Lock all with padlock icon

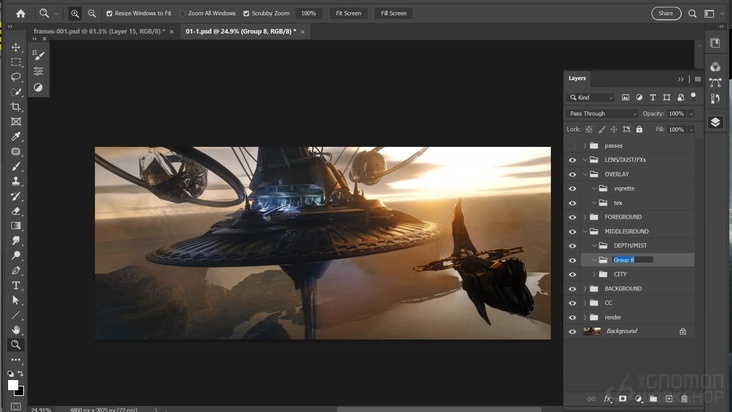click(x=639, y=129)
